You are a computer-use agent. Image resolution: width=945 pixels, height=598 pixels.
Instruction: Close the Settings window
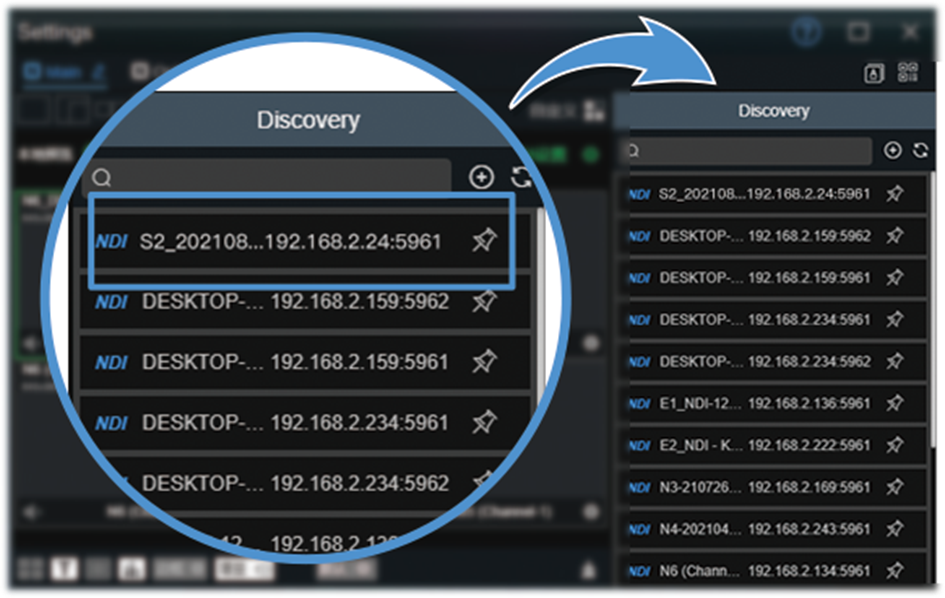[910, 31]
